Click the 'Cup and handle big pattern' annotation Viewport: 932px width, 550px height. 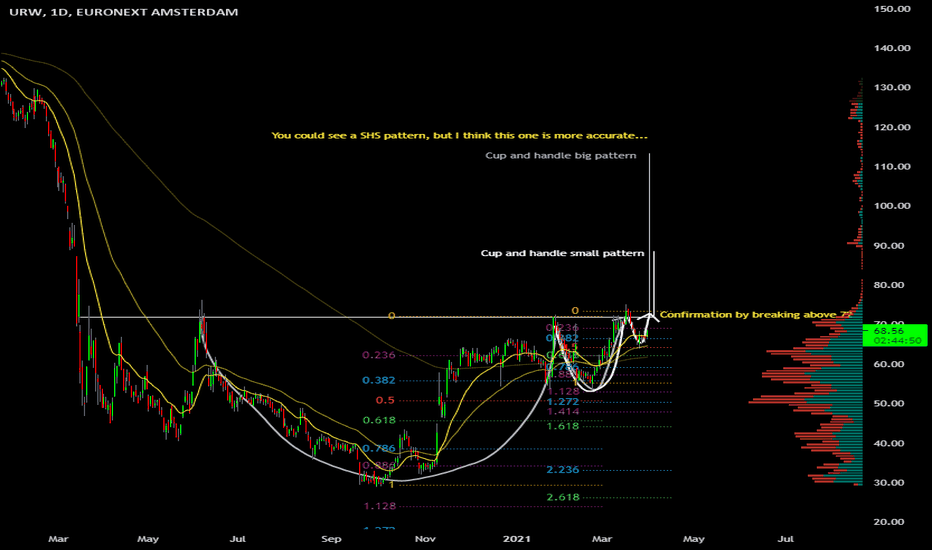tap(561, 156)
